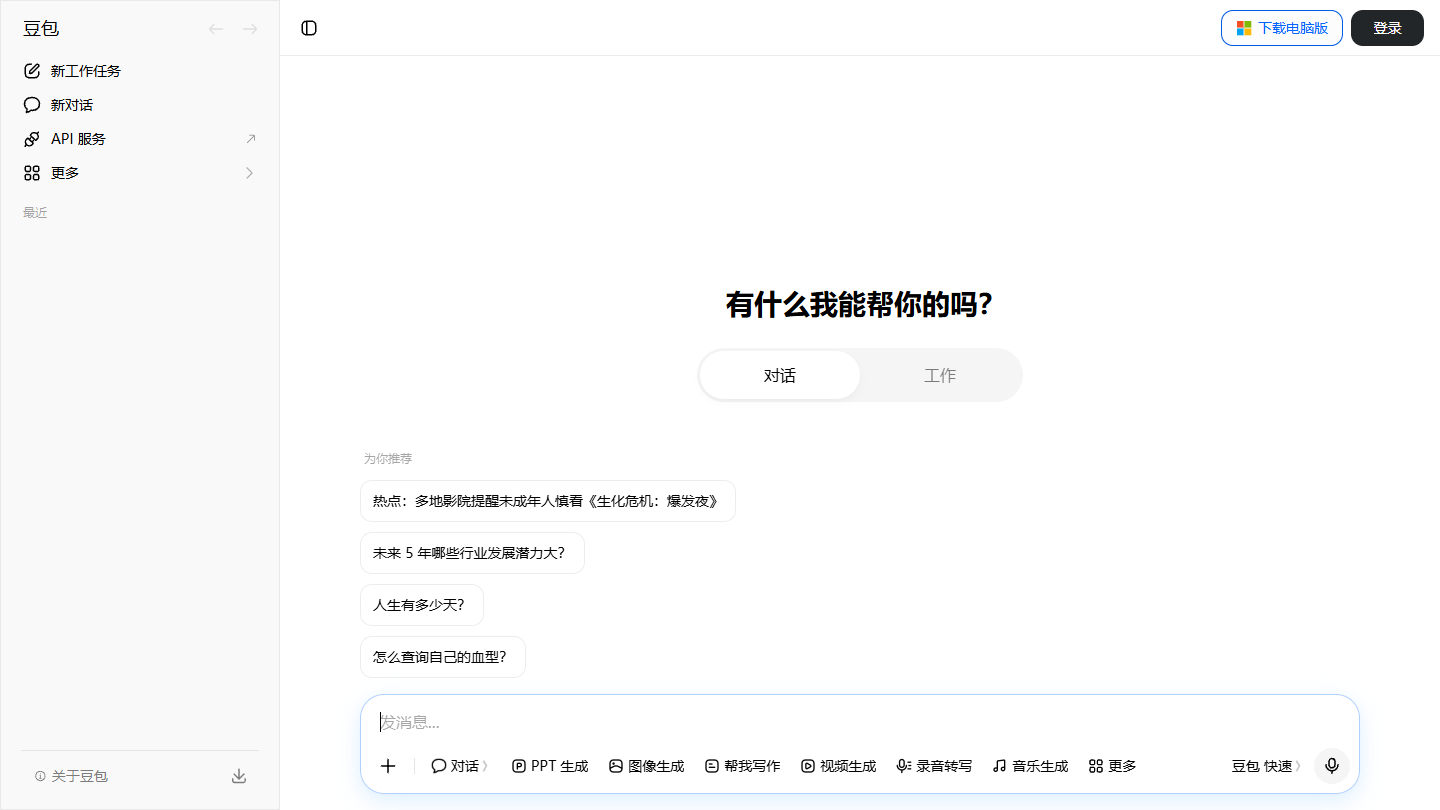Viewport: 1440px width, 810px height.
Task: Choose the 录音转写 tool
Action: [x=935, y=766]
